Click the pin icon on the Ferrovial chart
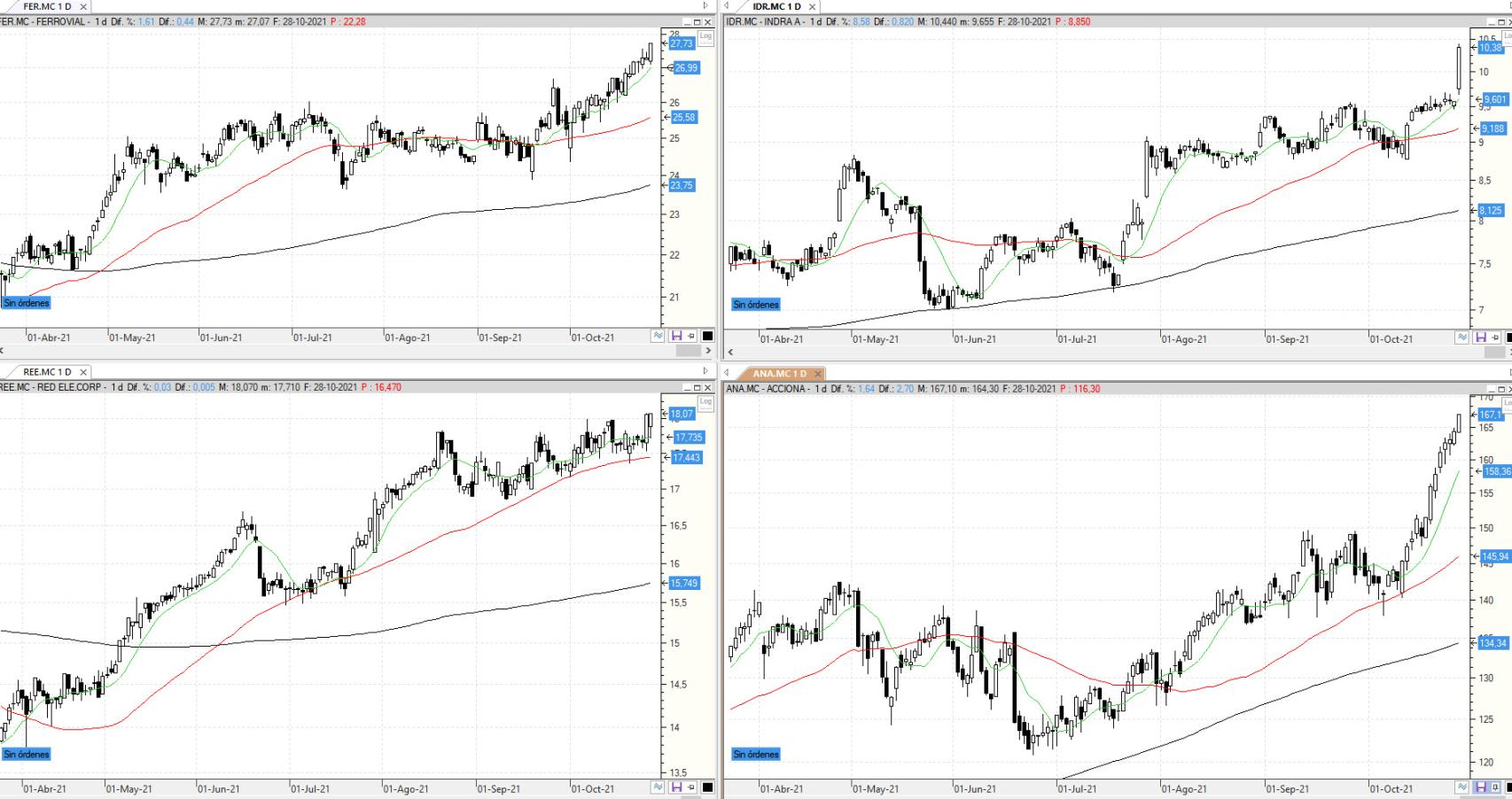This screenshot has width=1512, height=799. 691,336
